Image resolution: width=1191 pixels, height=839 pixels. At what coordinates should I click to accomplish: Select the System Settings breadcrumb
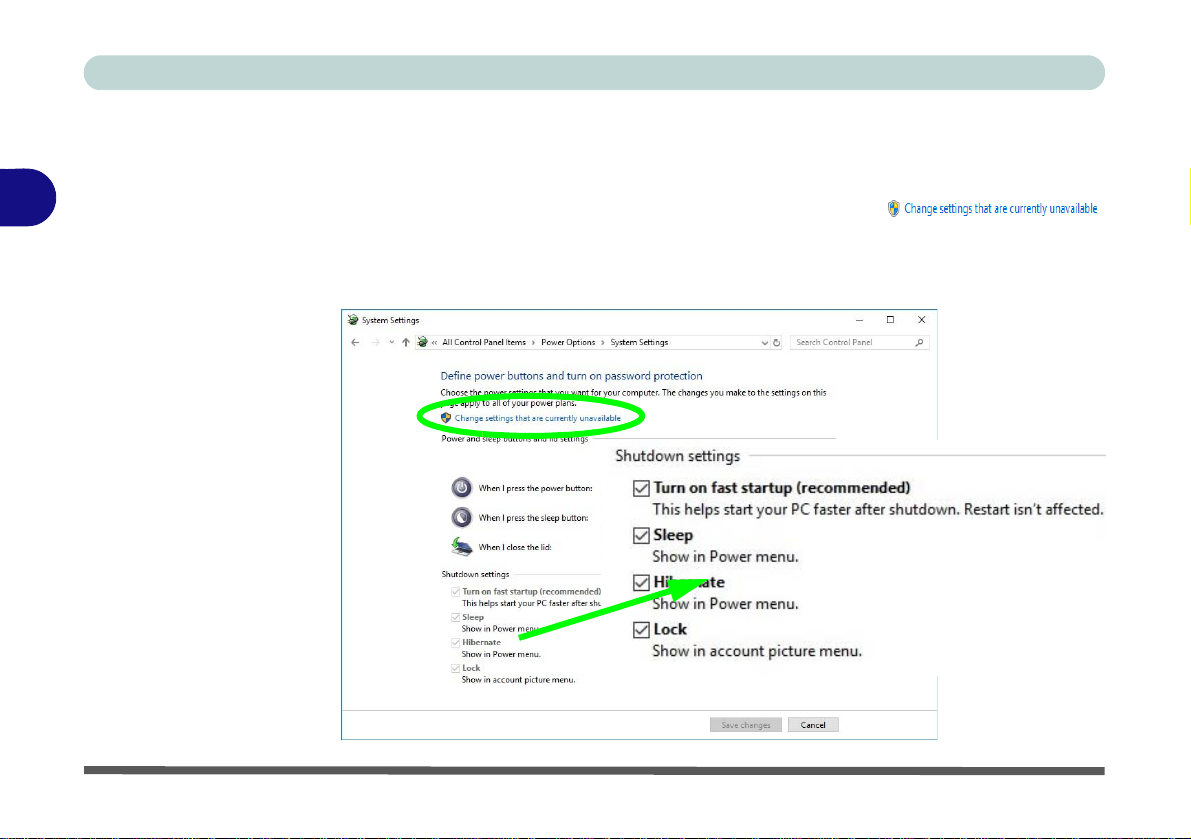coord(639,342)
